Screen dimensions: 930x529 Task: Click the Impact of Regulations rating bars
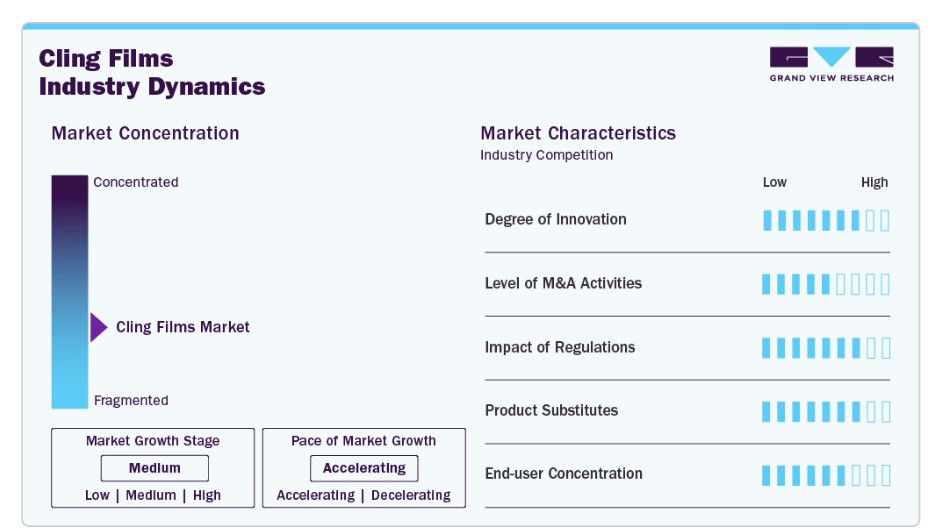(826, 348)
